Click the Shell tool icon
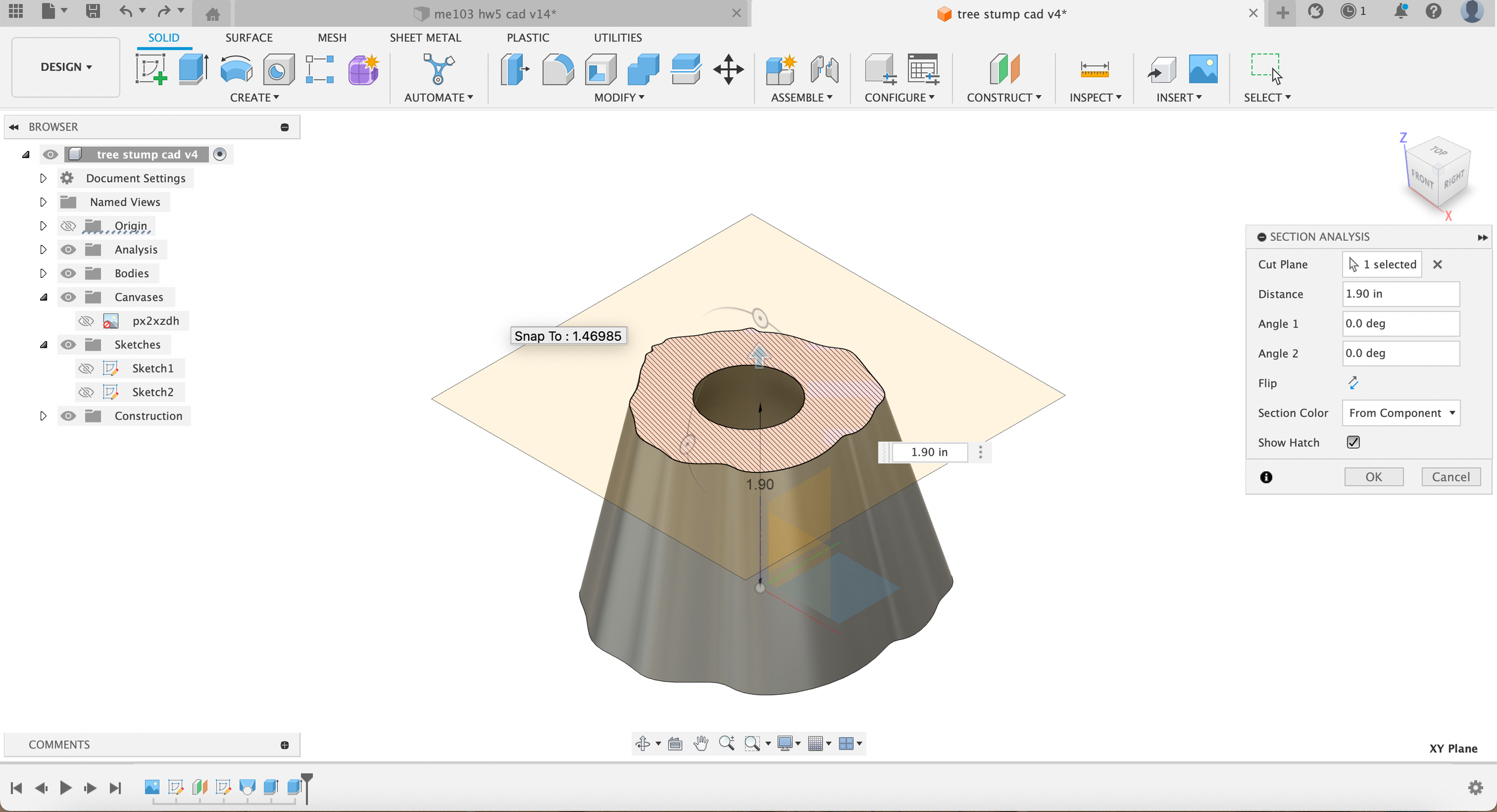The width and height of the screenshot is (1497, 812). point(601,69)
